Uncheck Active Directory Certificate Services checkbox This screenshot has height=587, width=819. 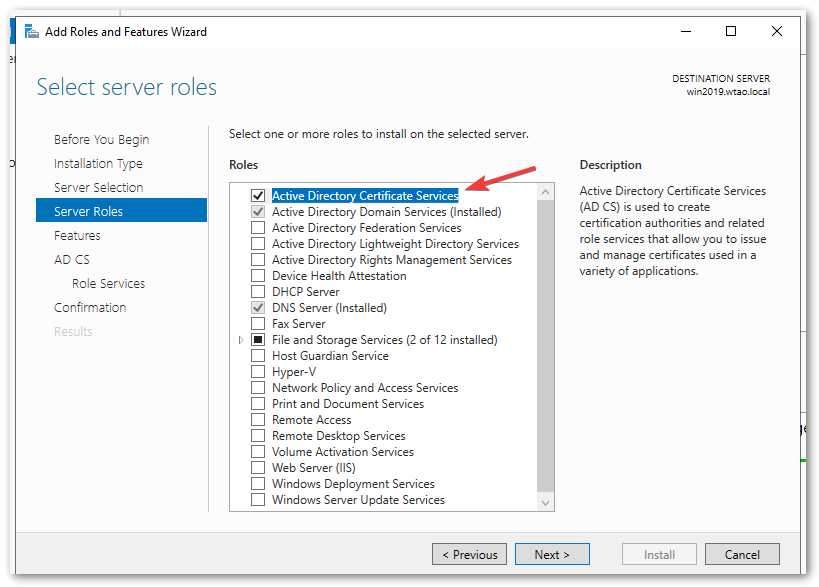point(258,196)
